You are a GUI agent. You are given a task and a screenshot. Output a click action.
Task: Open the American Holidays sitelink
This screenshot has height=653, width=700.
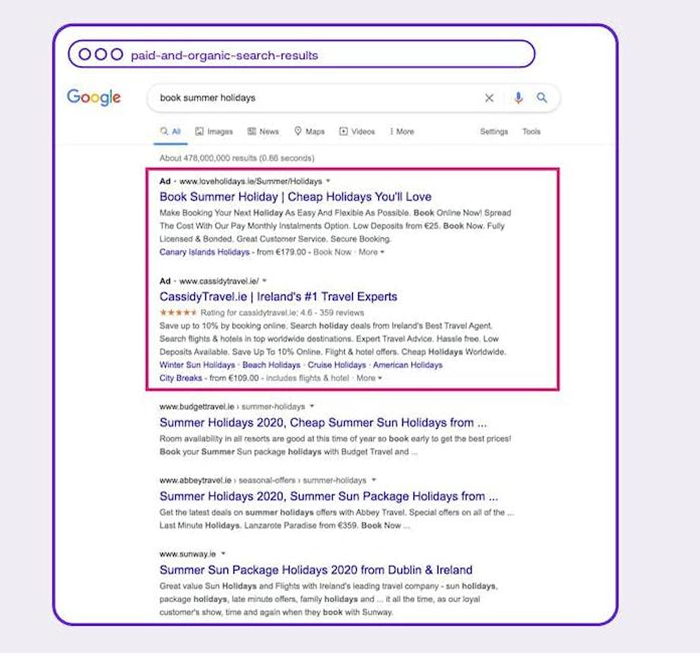tap(408, 365)
